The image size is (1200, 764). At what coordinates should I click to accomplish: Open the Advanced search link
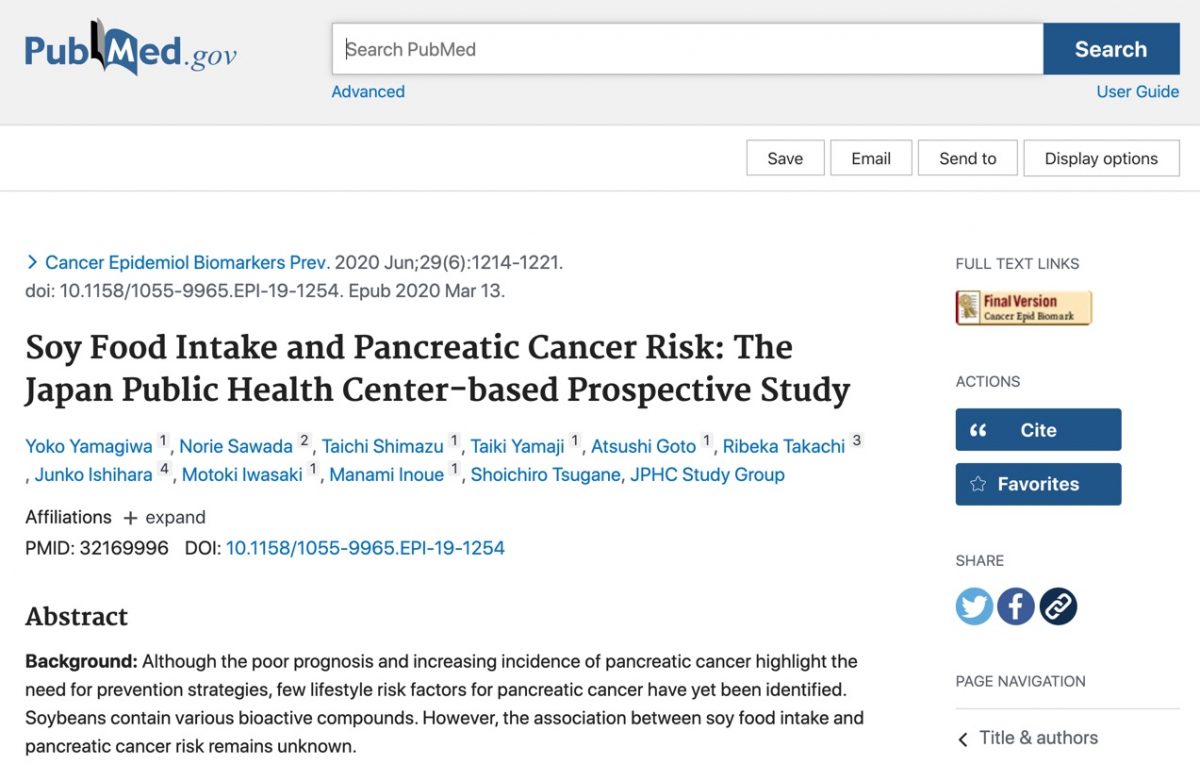tap(368, 91)
